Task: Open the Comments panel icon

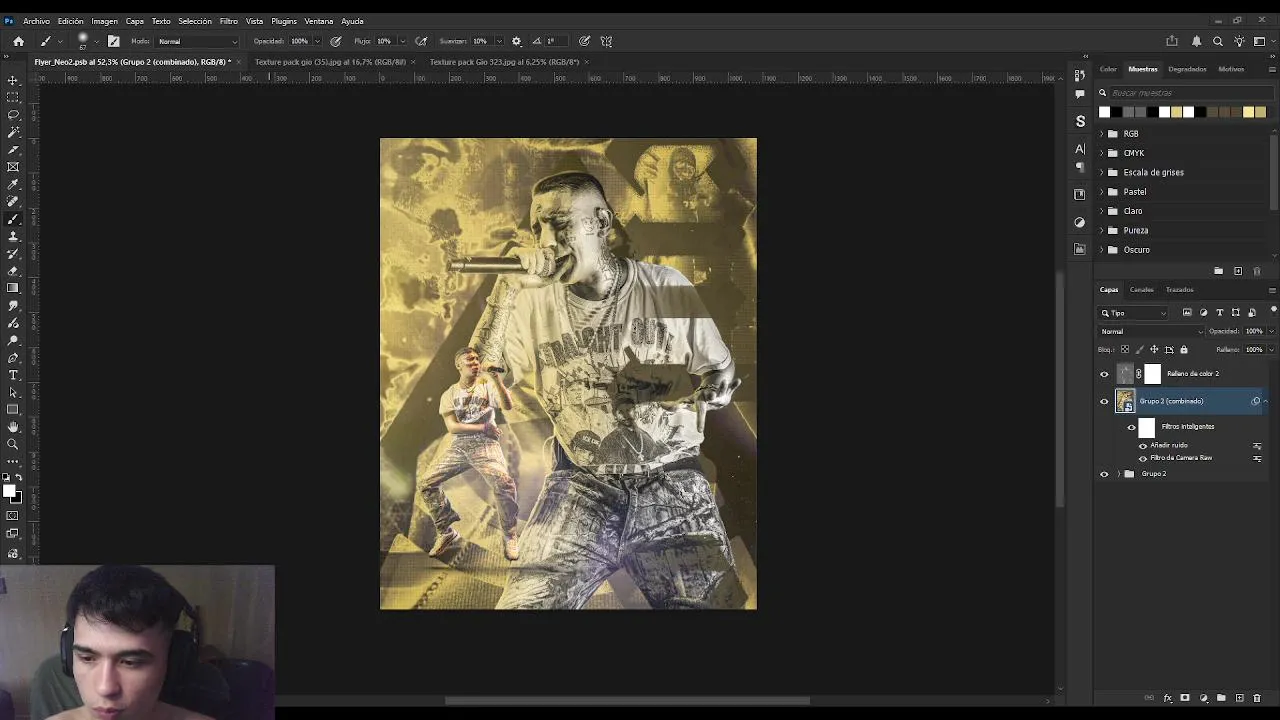Action: pyautogui.click(x=1080, y=94)
